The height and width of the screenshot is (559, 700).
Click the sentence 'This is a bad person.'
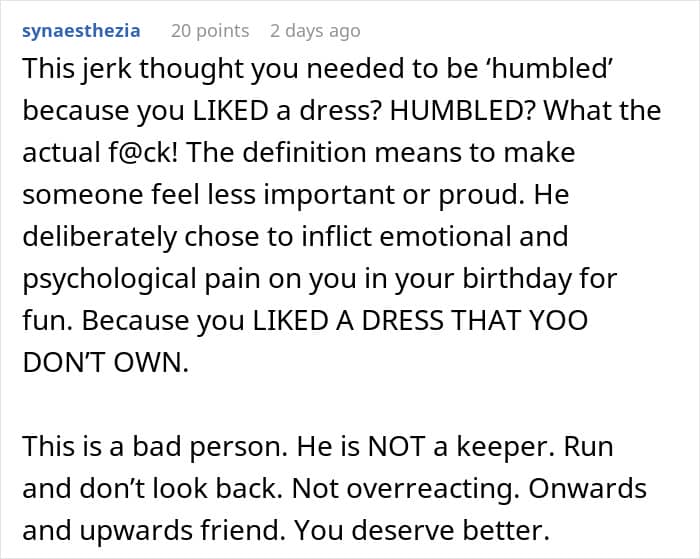pyautogui.click(x=155, y=447)
